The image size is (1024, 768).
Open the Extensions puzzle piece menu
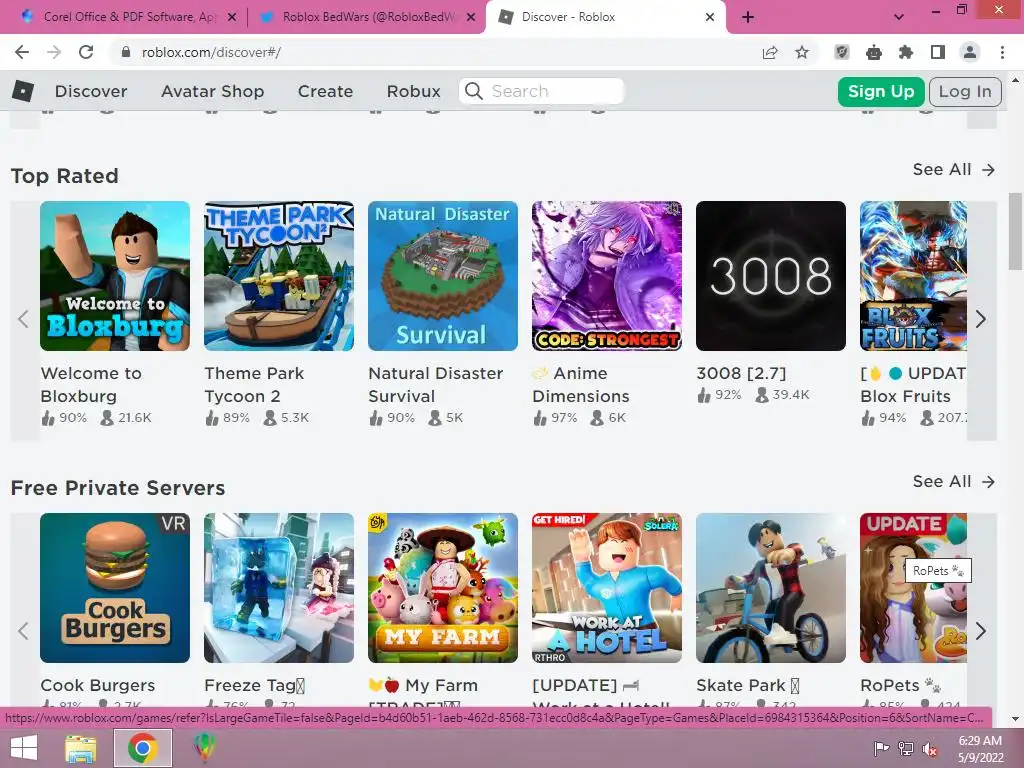(906, 52)
